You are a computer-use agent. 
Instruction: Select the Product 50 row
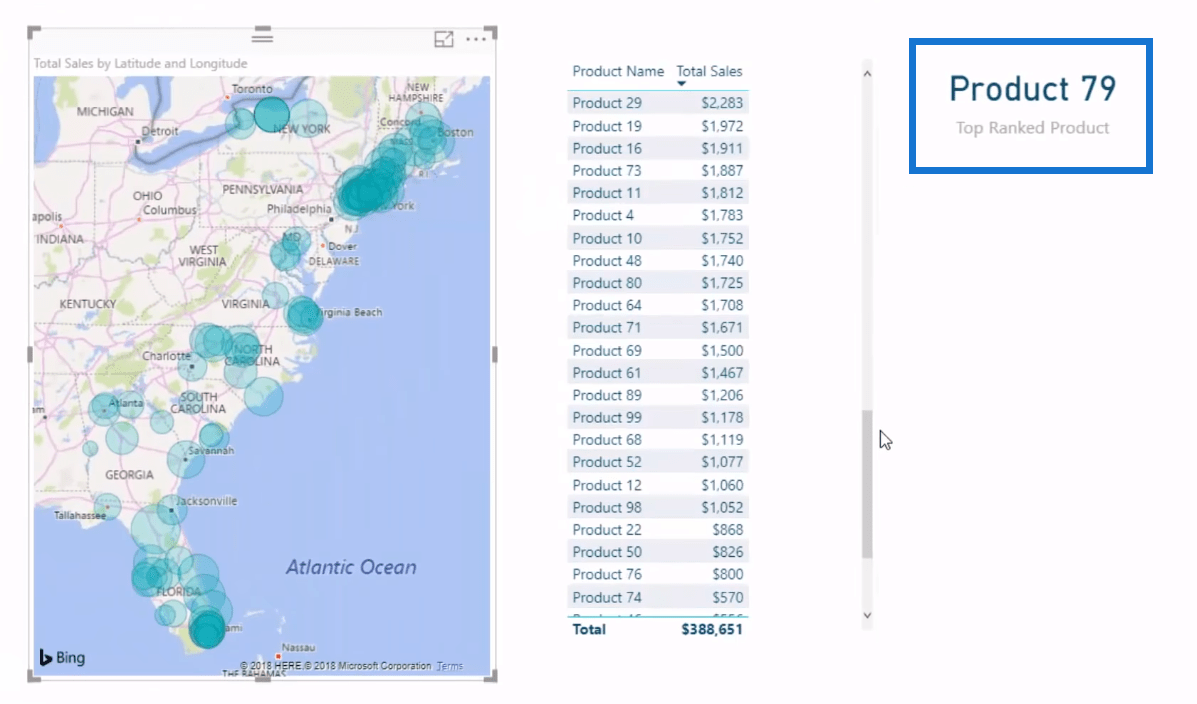[x=657, y=551]
